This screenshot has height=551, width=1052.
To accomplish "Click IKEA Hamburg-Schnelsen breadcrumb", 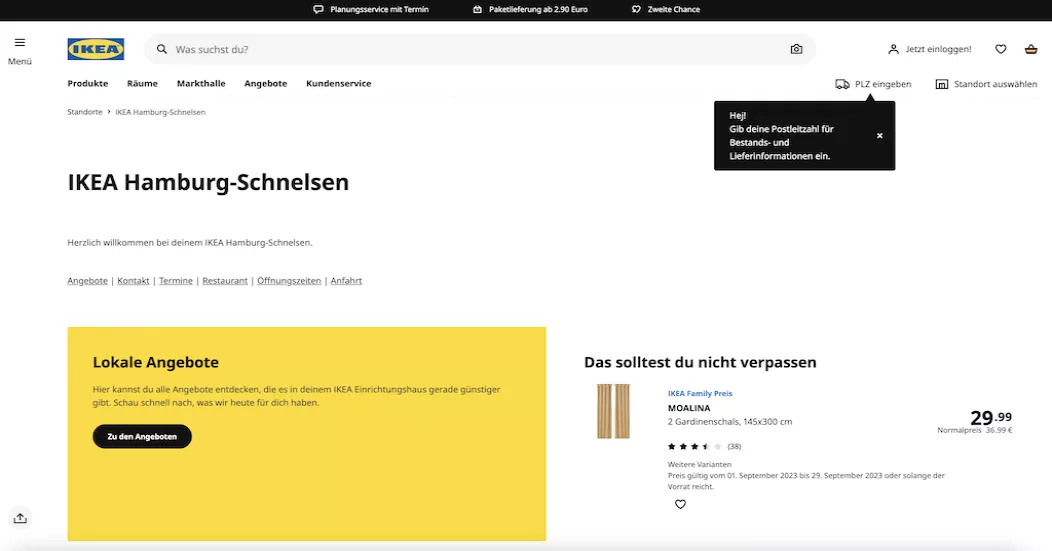I will point(160,112).
